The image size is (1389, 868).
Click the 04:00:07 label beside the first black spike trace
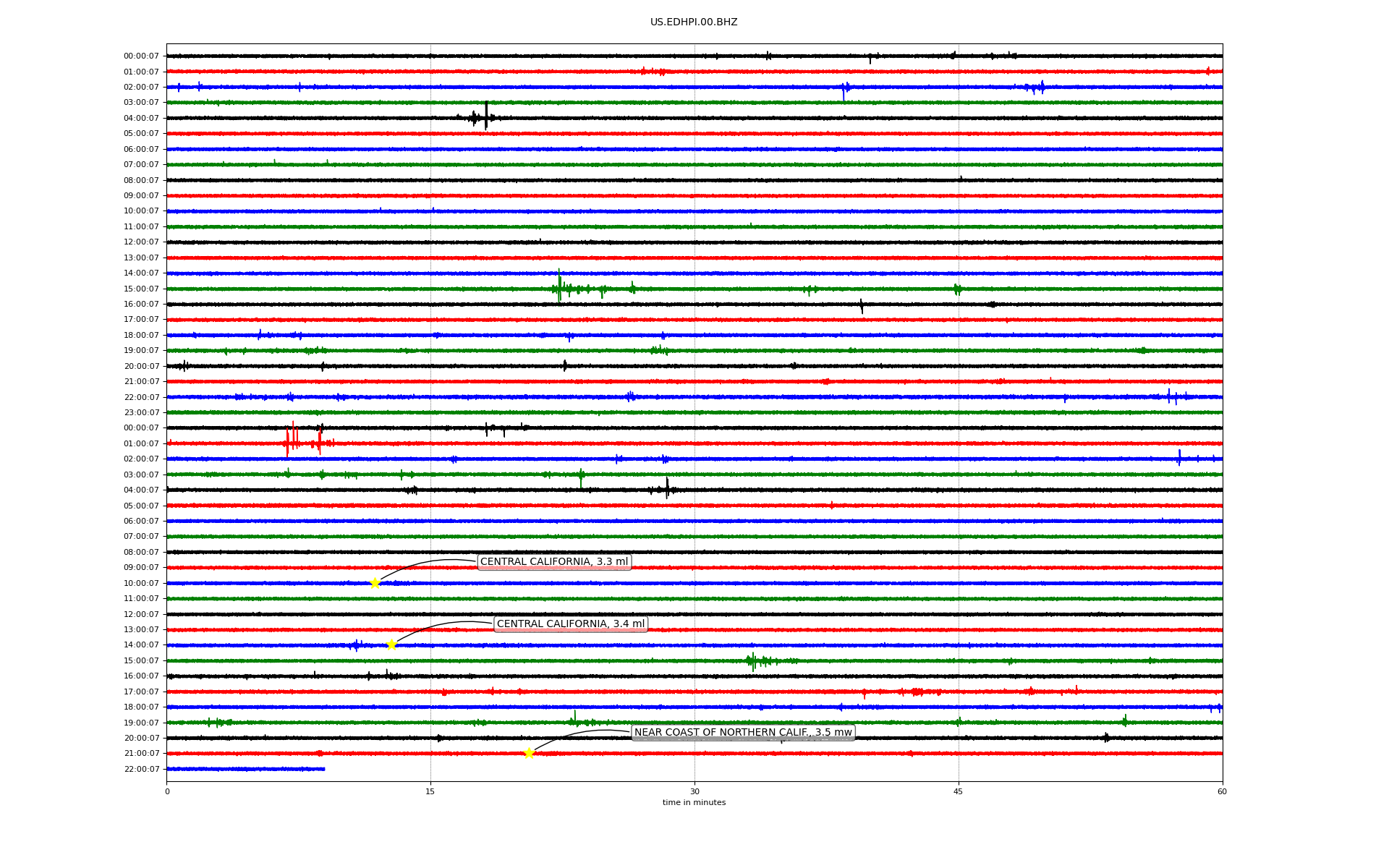pos(141,118)
